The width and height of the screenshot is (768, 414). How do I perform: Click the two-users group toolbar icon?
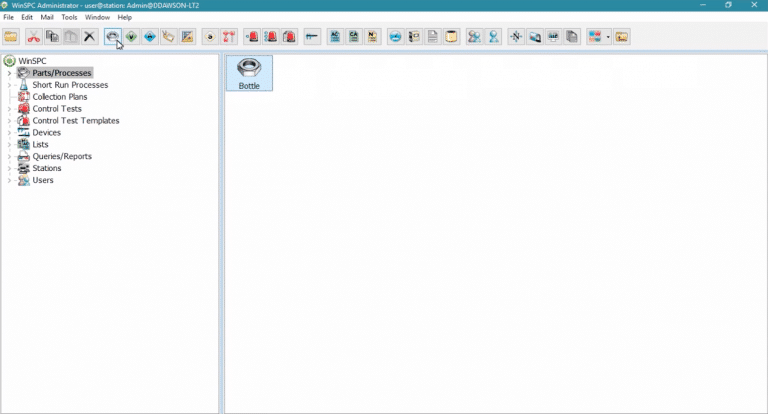tap(474, 37)
